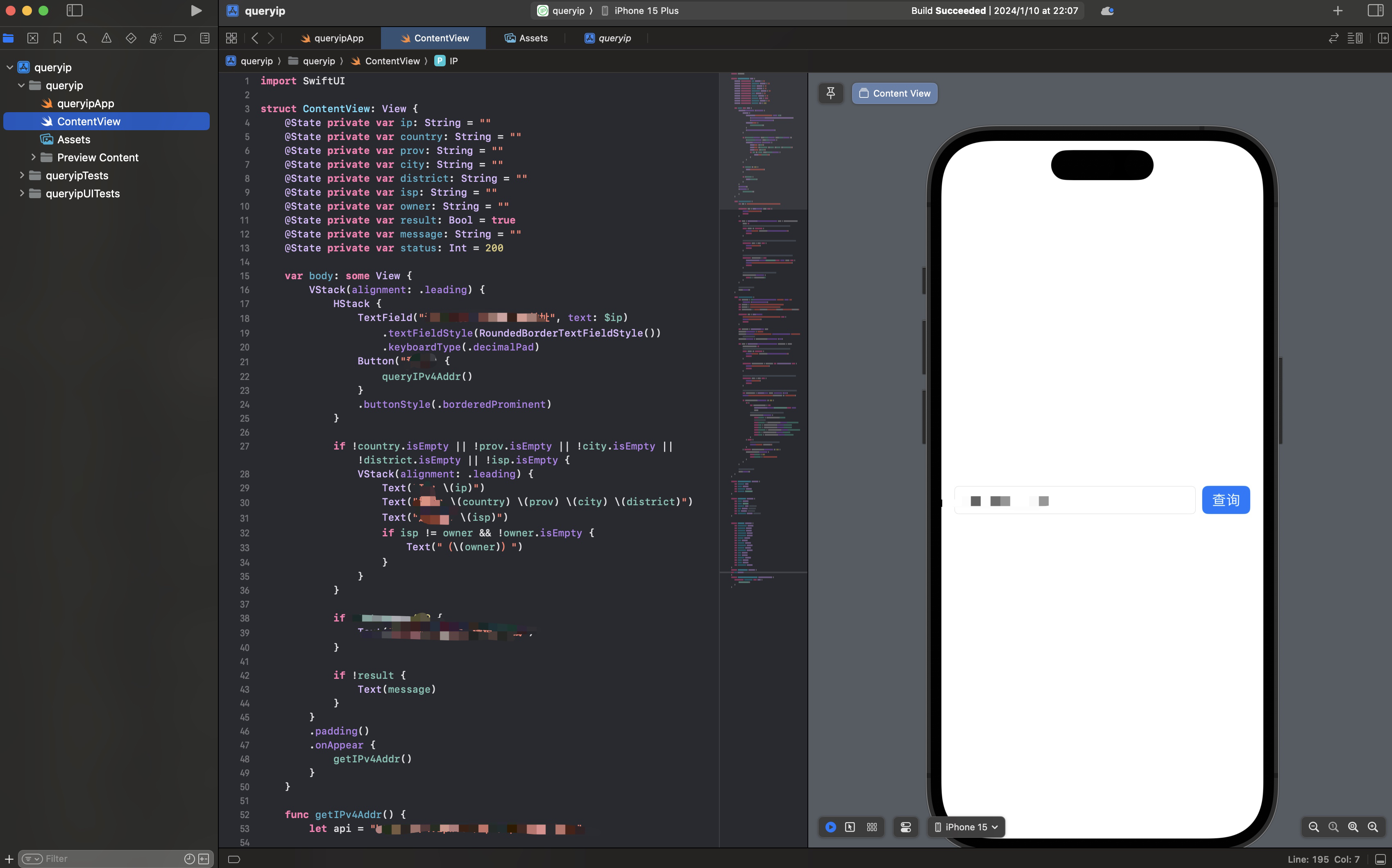Open the Issue navigator
The width and height of the screenshot is (1392, 868).
pos(107,38)
